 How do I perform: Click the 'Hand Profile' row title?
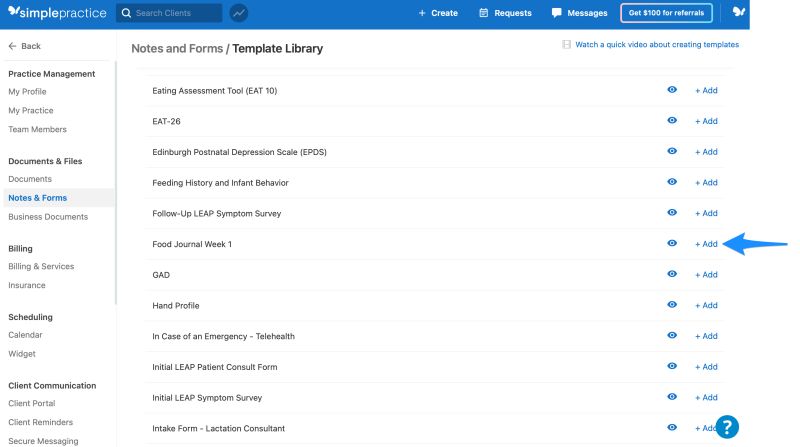(176, 305)
